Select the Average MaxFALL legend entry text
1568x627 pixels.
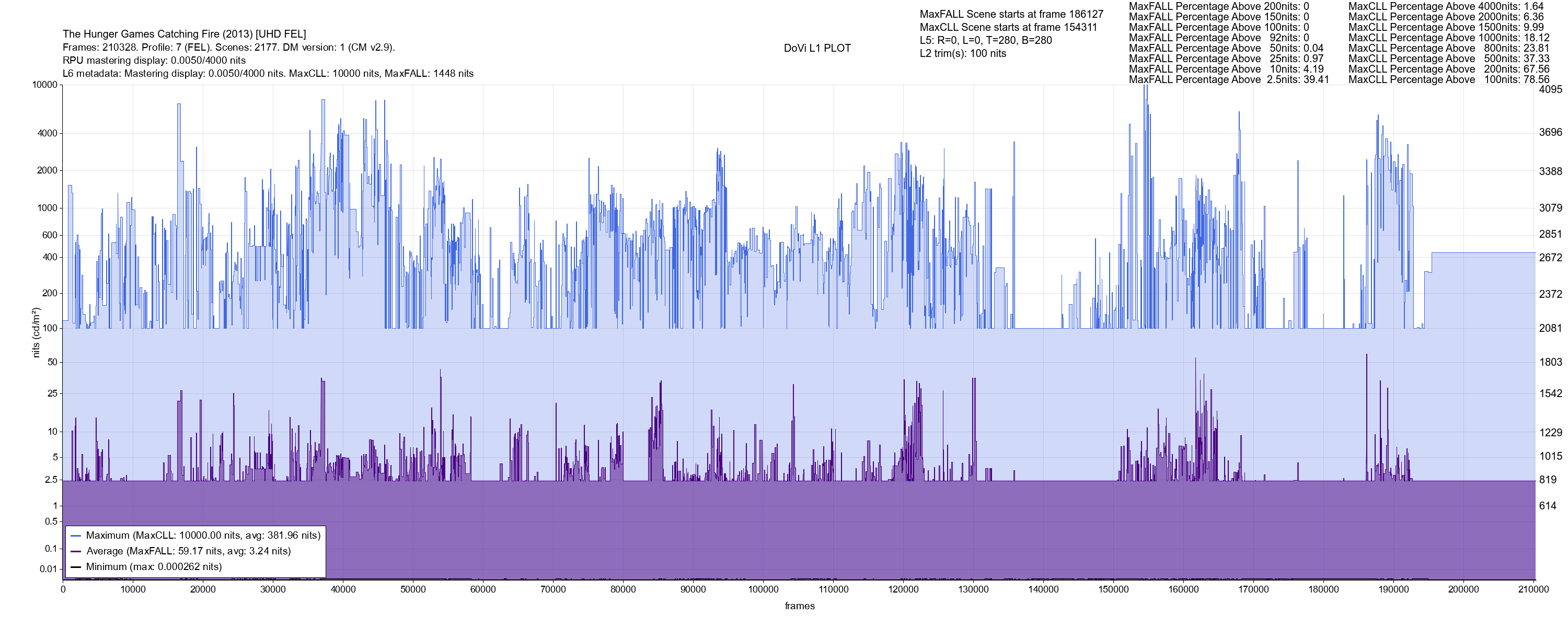pos(188,552)
